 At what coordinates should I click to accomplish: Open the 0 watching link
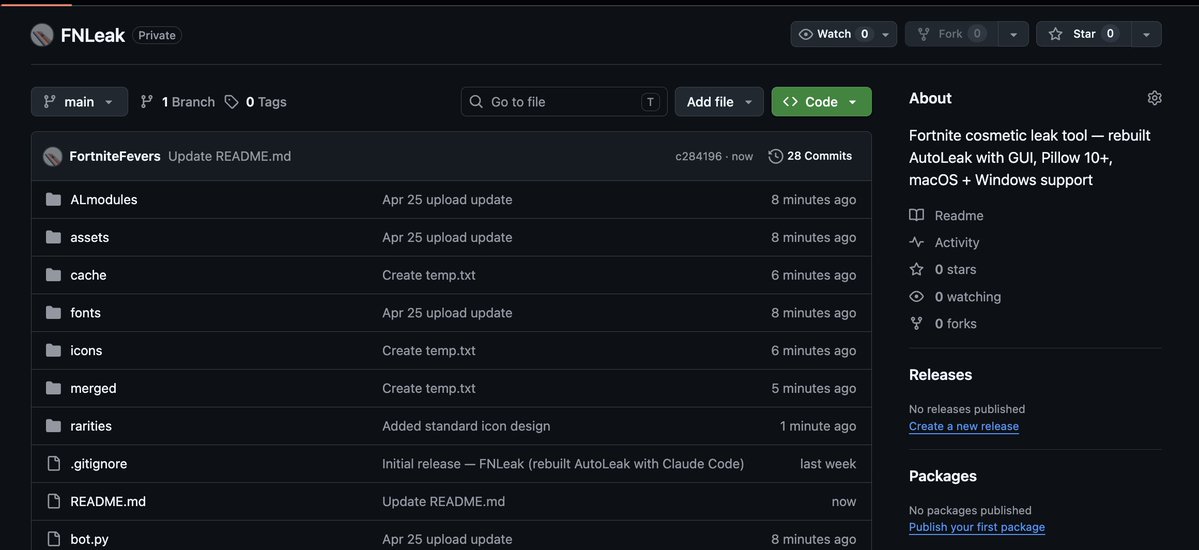[x=954, y=297]
